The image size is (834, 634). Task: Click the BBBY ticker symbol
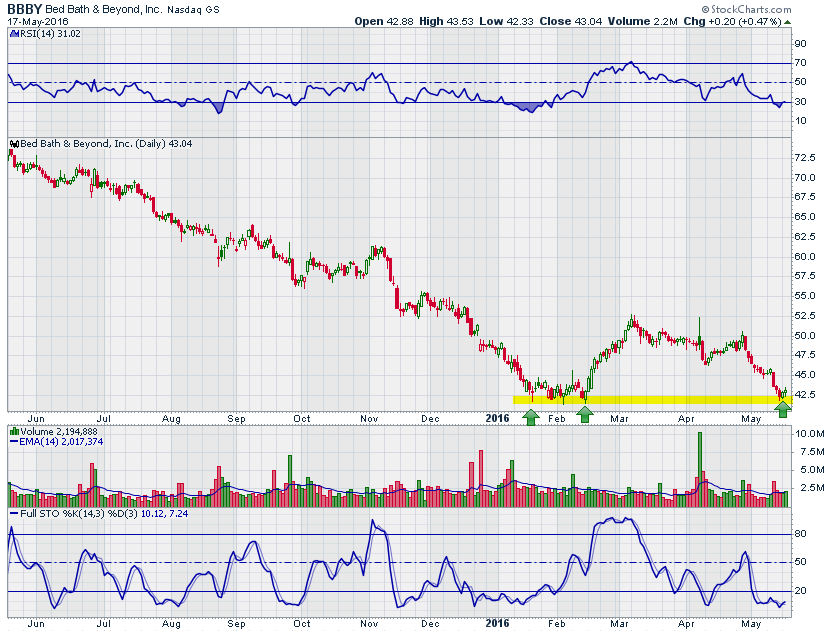[24, 9]
